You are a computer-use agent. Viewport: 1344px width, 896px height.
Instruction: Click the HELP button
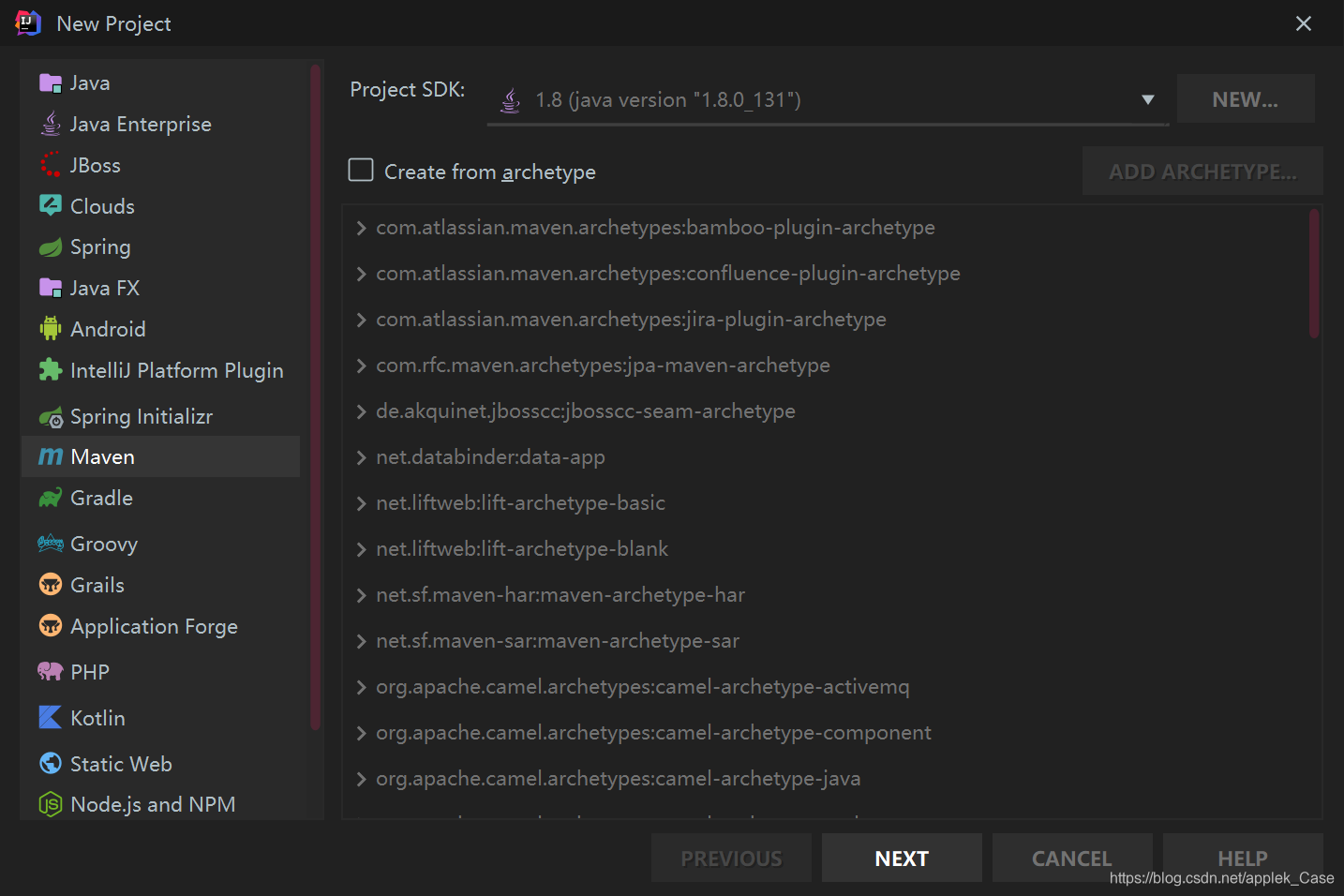point(1243,858)
